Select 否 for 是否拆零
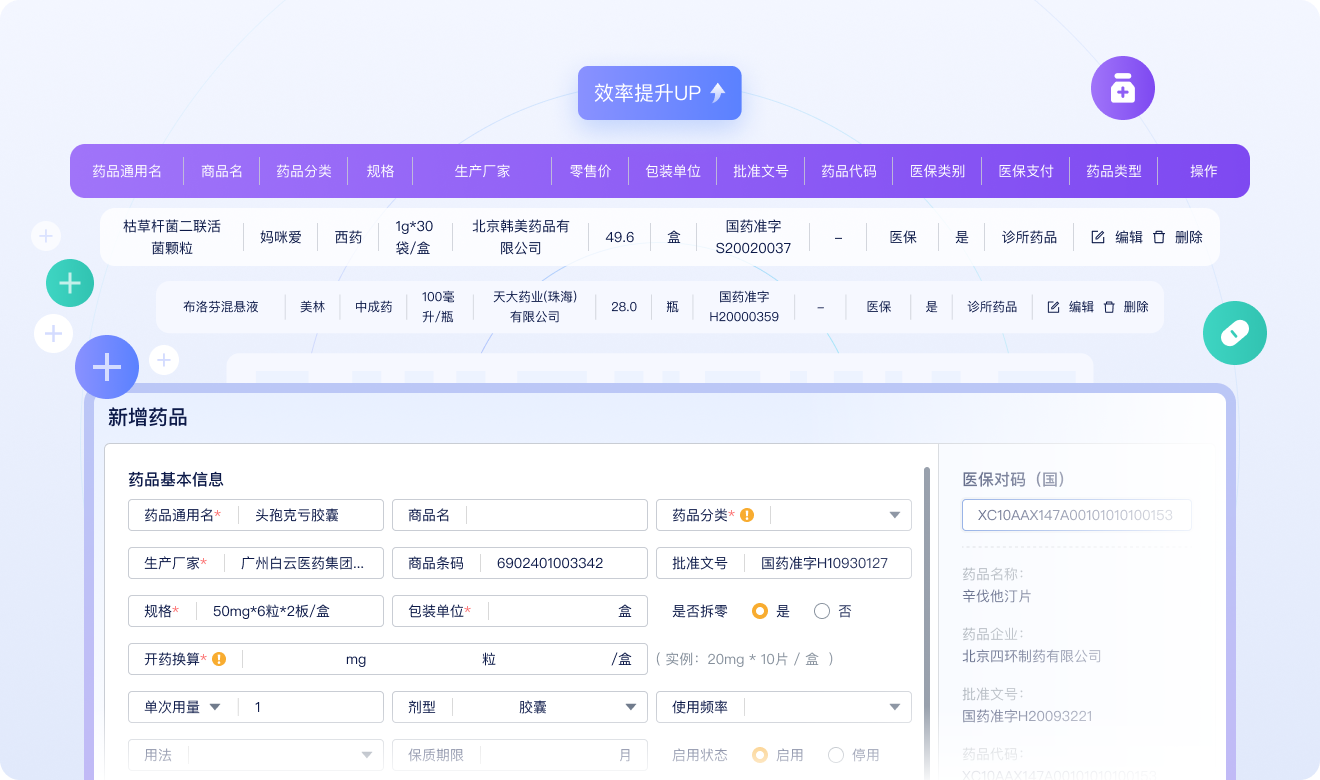Viewport: 1320px width, 780px height. 822,611
